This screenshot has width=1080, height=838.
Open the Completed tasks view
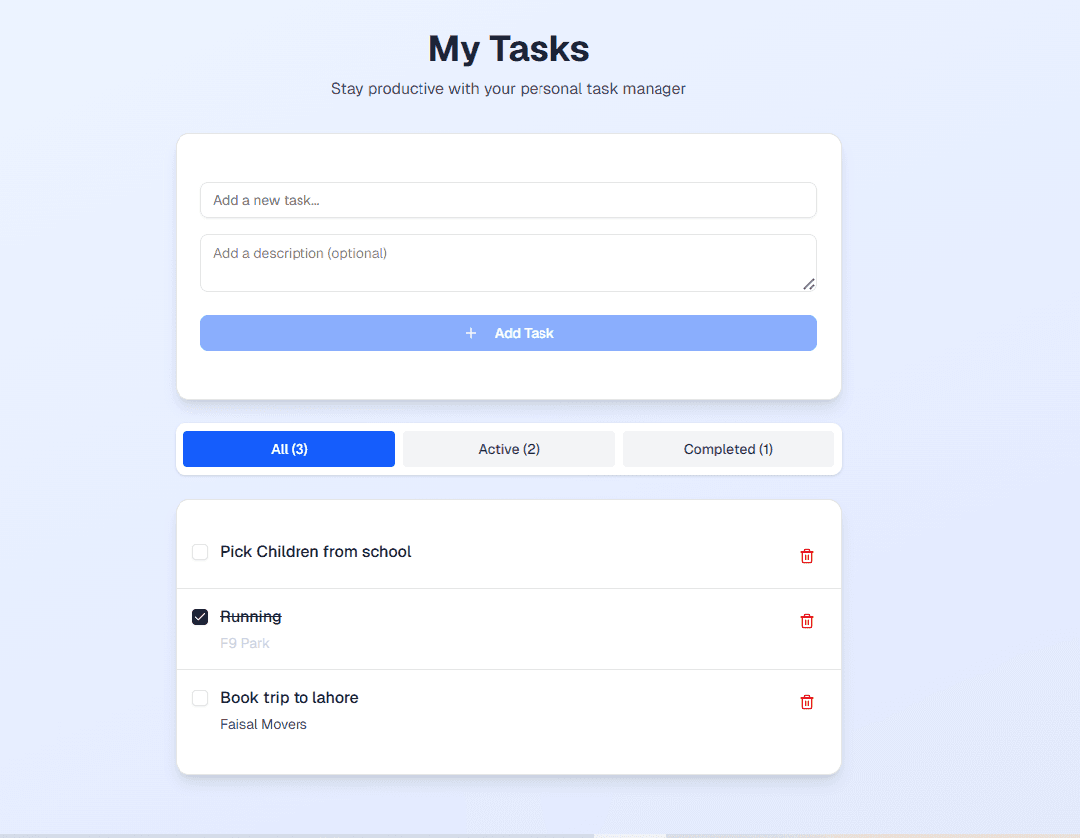[x=727, y=448]
